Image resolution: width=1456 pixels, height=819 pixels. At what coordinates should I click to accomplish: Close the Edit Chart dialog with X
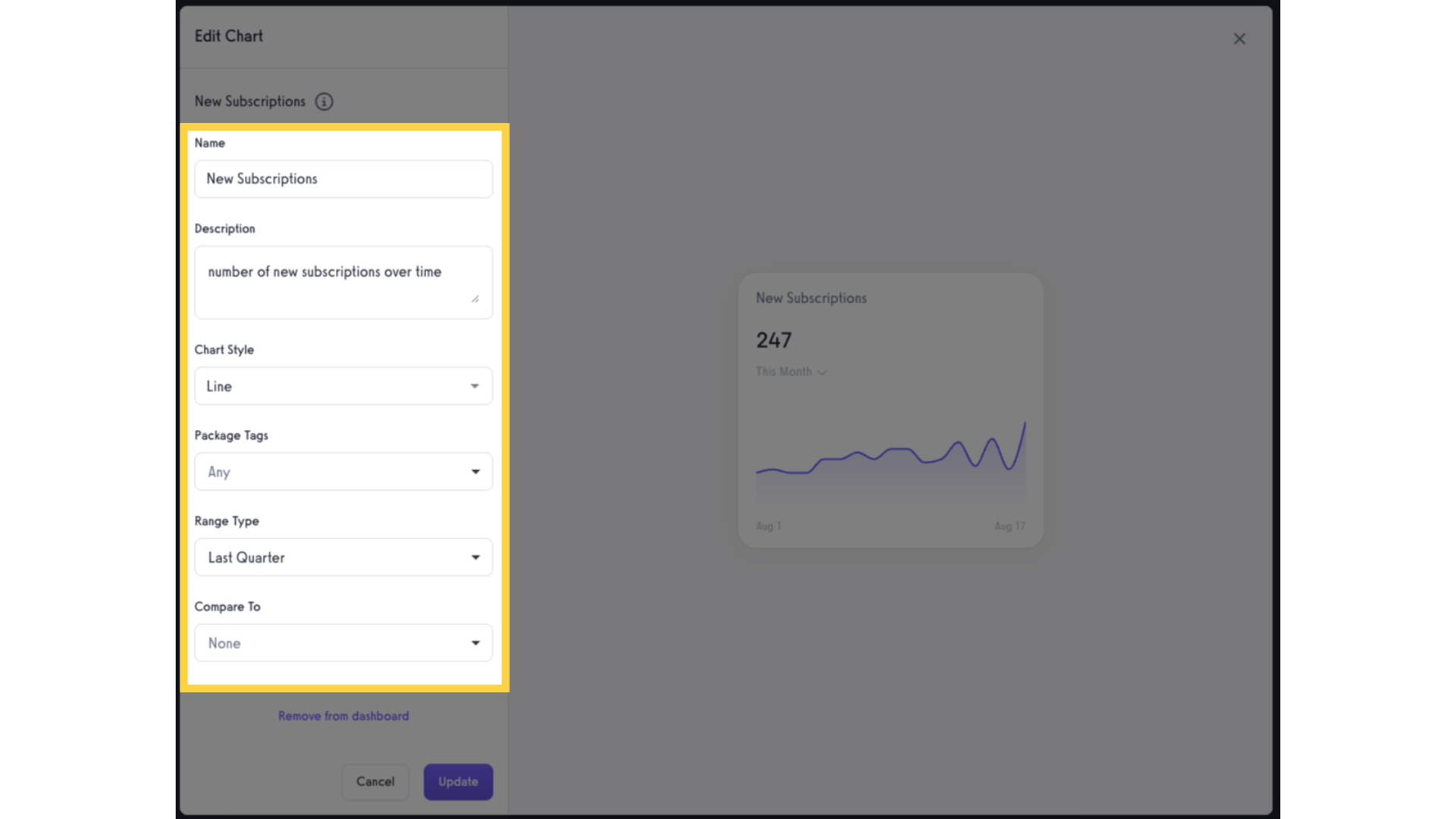point(1239,39)
